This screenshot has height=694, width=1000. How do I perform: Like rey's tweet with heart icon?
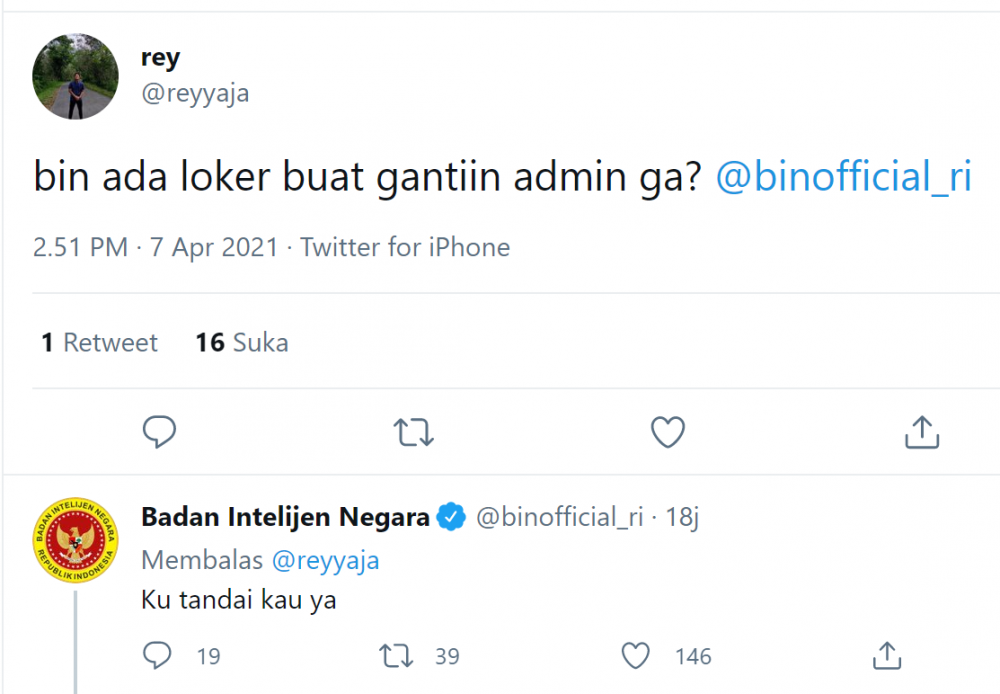pyautogui.click(x=667, y=432)
